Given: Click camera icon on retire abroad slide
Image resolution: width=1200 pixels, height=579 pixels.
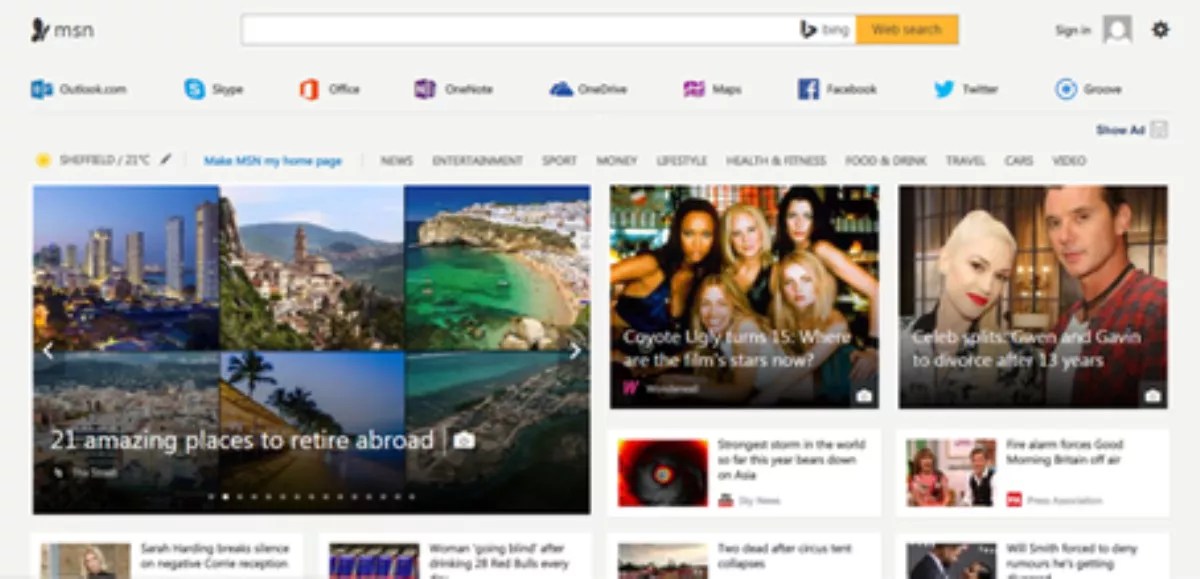Looking at the screenshot, I should [x=464, y=440].
